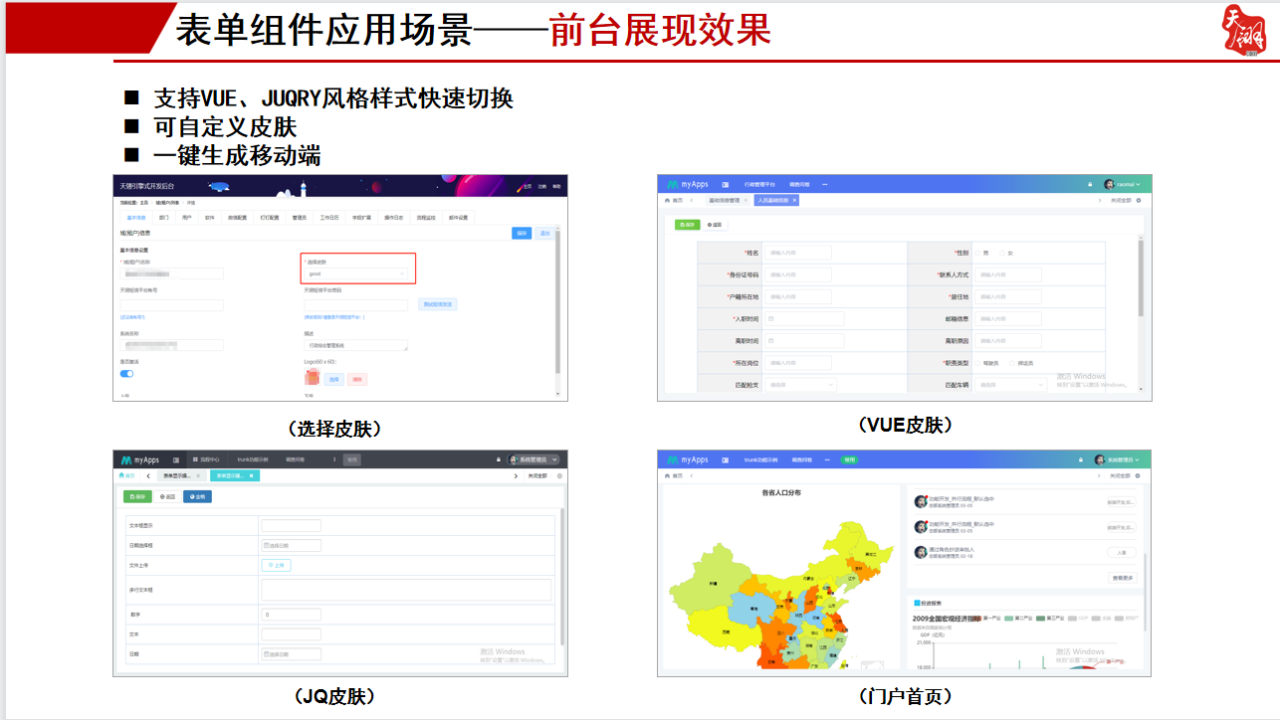Click the Logo thumbnail in the skin settings form

tap(312, 376)
